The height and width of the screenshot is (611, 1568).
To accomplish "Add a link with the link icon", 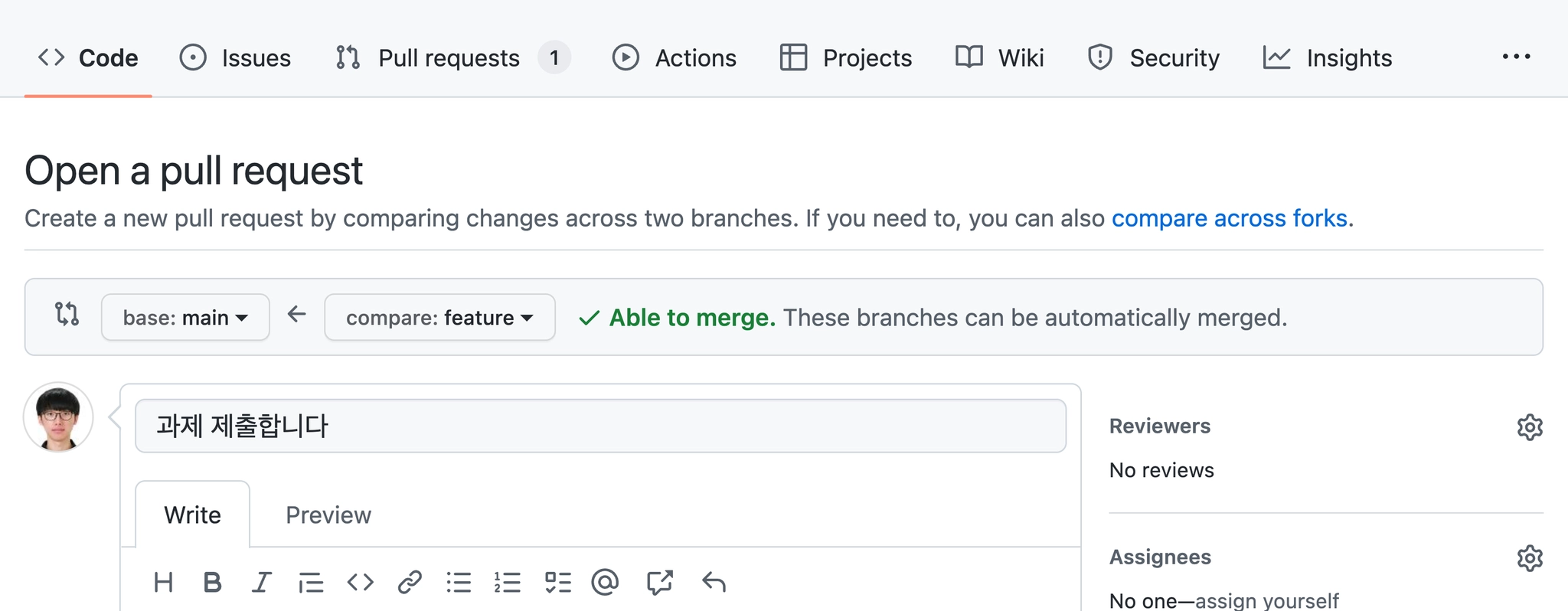I will (x=410, y=583).
